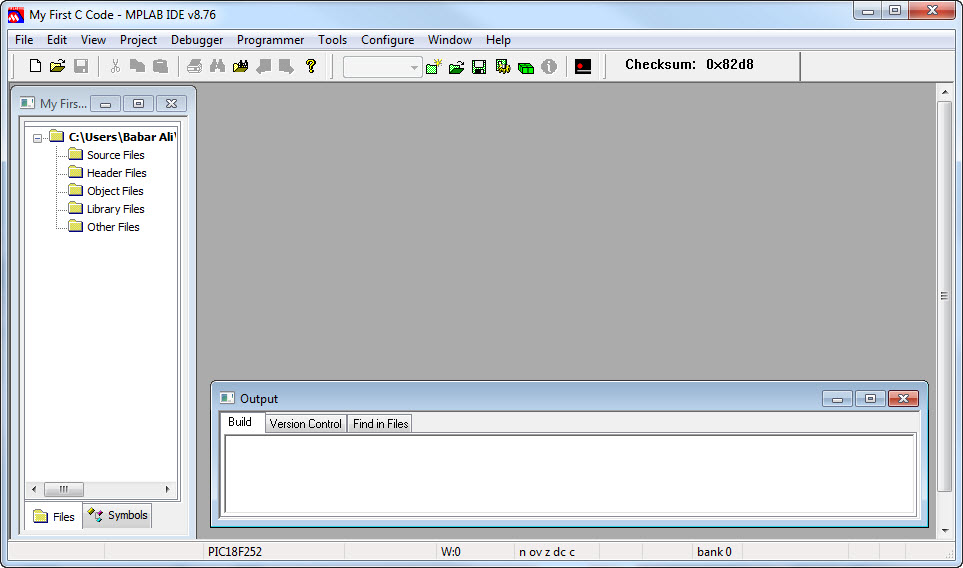
Task: Open the Window menu
Action: pyautogui.click(x=450, y=40)
